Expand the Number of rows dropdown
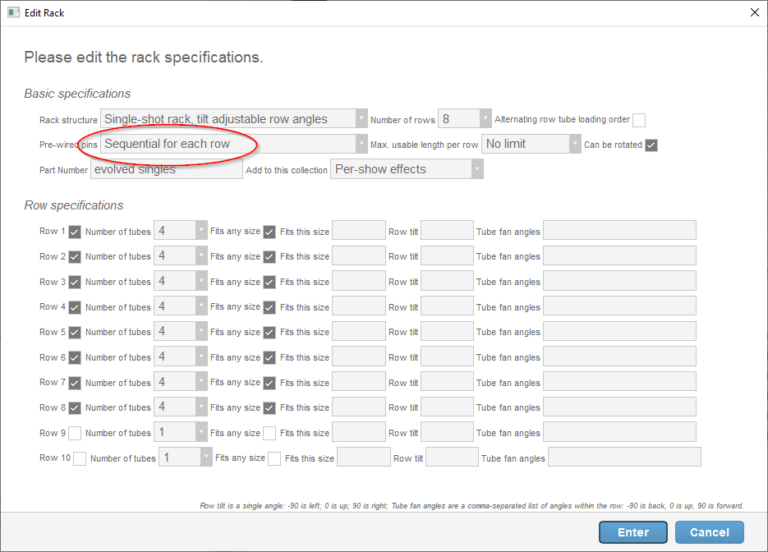Viewport: 768px width, 552px height. pyautogui.click(x=486, y=119)
